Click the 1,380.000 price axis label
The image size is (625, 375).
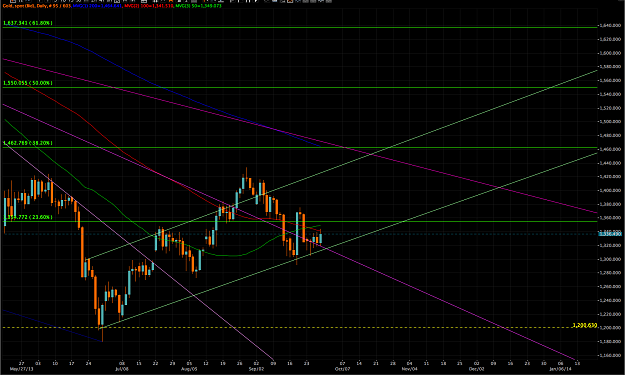[x=610, y=204]
